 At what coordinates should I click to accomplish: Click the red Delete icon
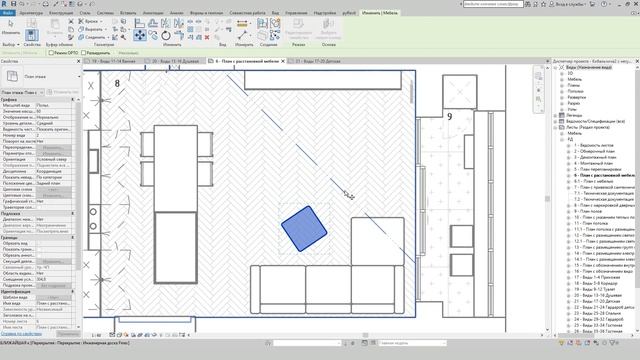click(x=207, y=38)
